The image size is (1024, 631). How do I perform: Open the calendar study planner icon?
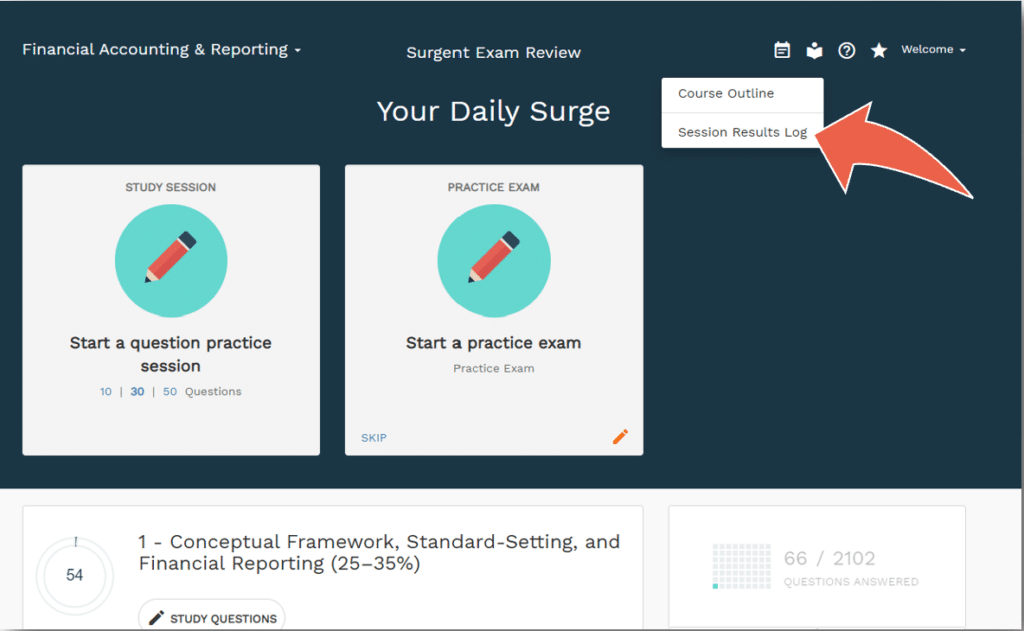click(782, 50)
